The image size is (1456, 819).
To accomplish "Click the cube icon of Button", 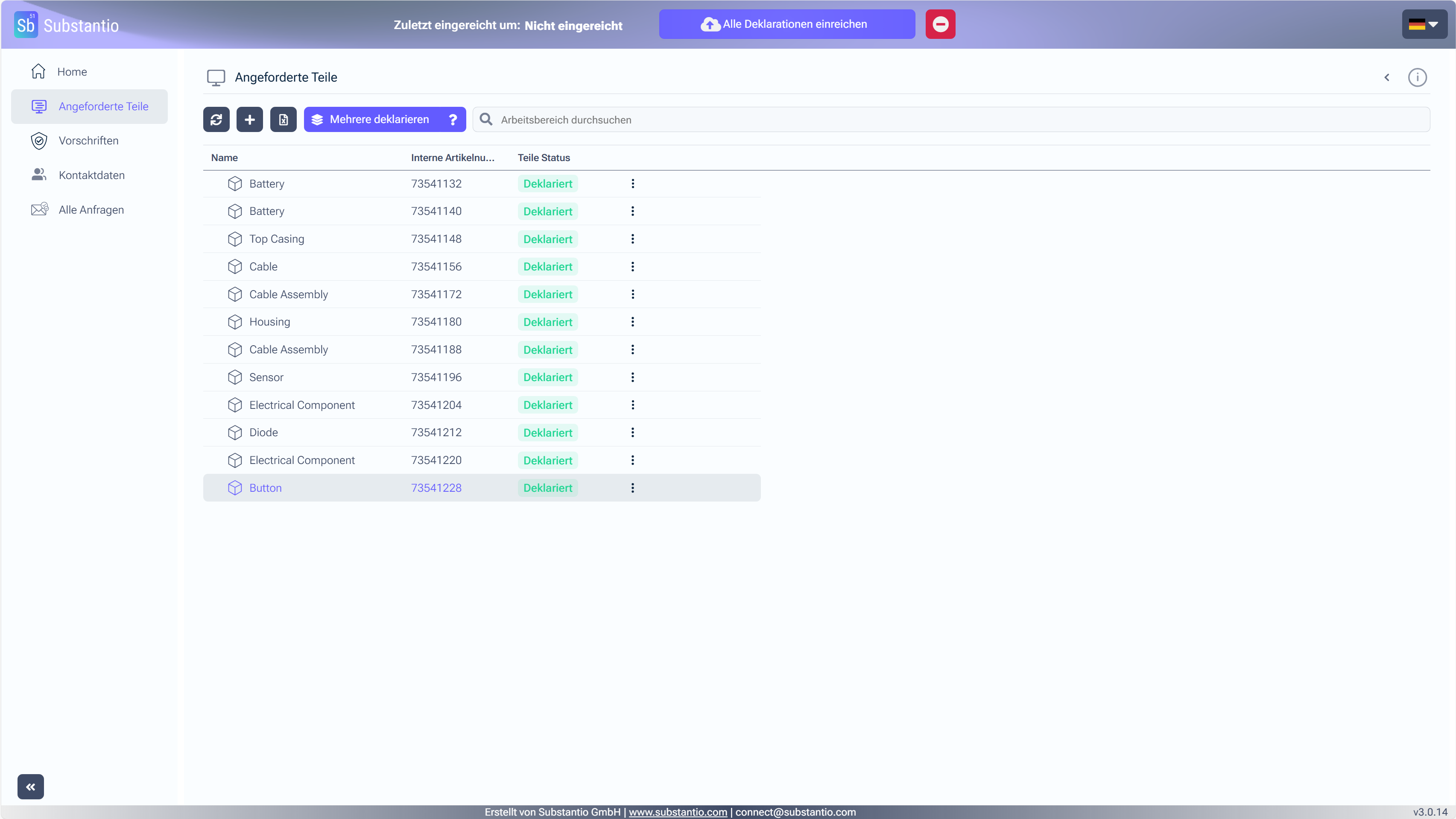I will pyautogui.click(x=235, y=487).
